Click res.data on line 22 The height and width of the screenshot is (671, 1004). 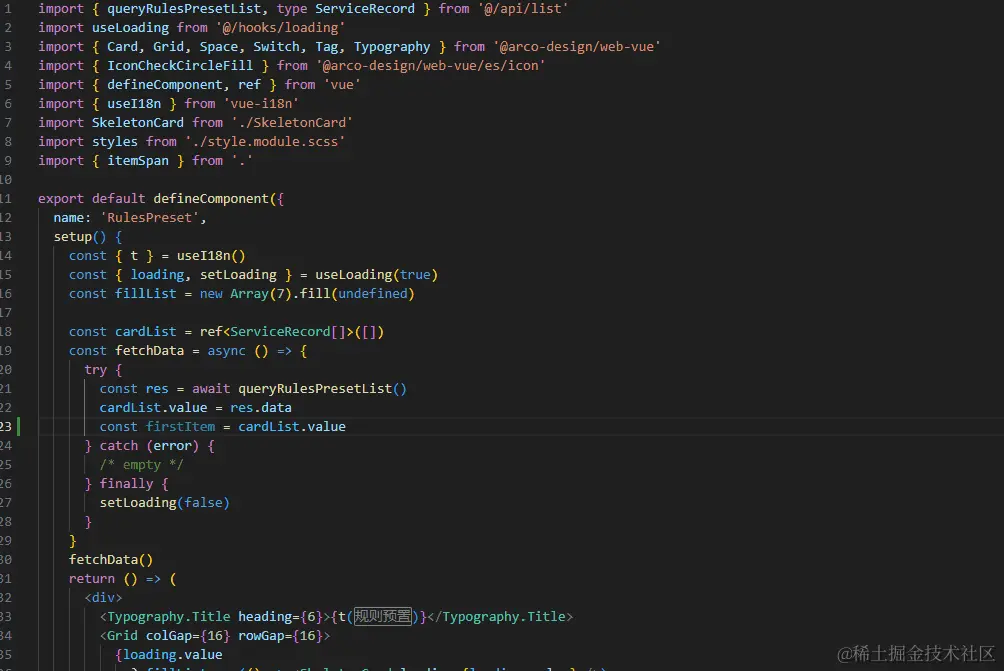(261, 408)
